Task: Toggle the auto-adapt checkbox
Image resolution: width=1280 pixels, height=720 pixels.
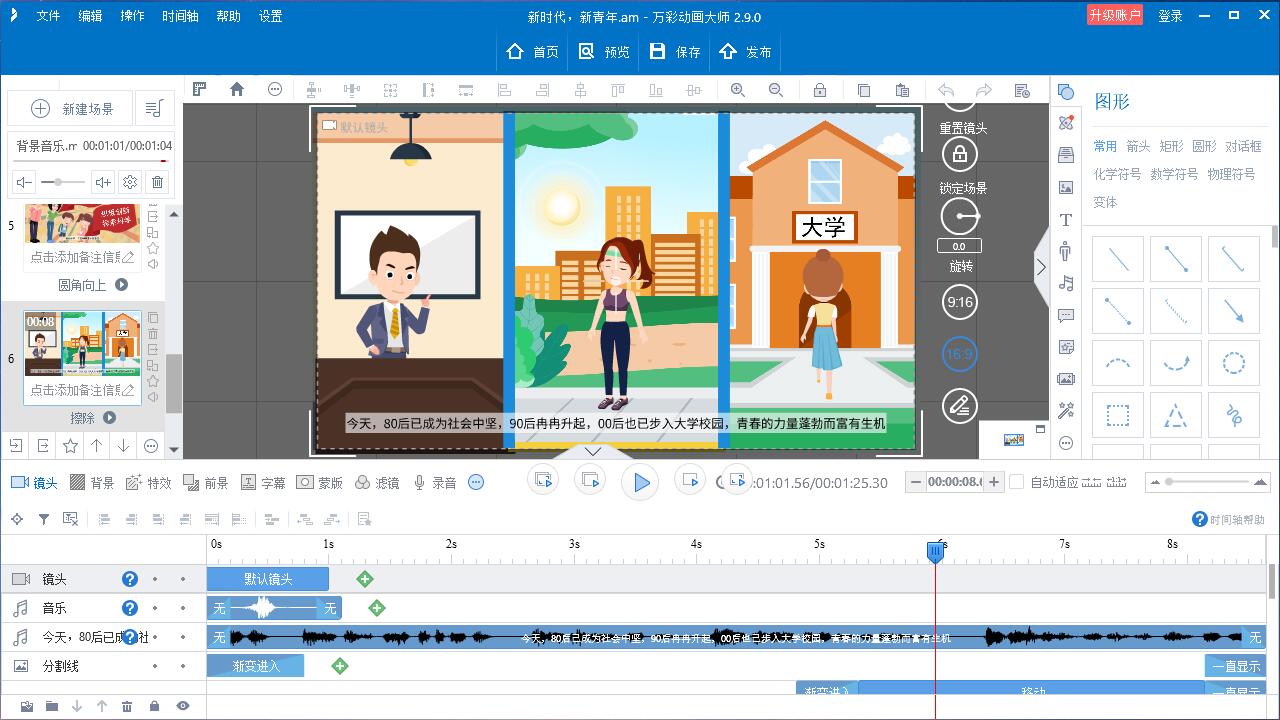Action: point(1017,482)
